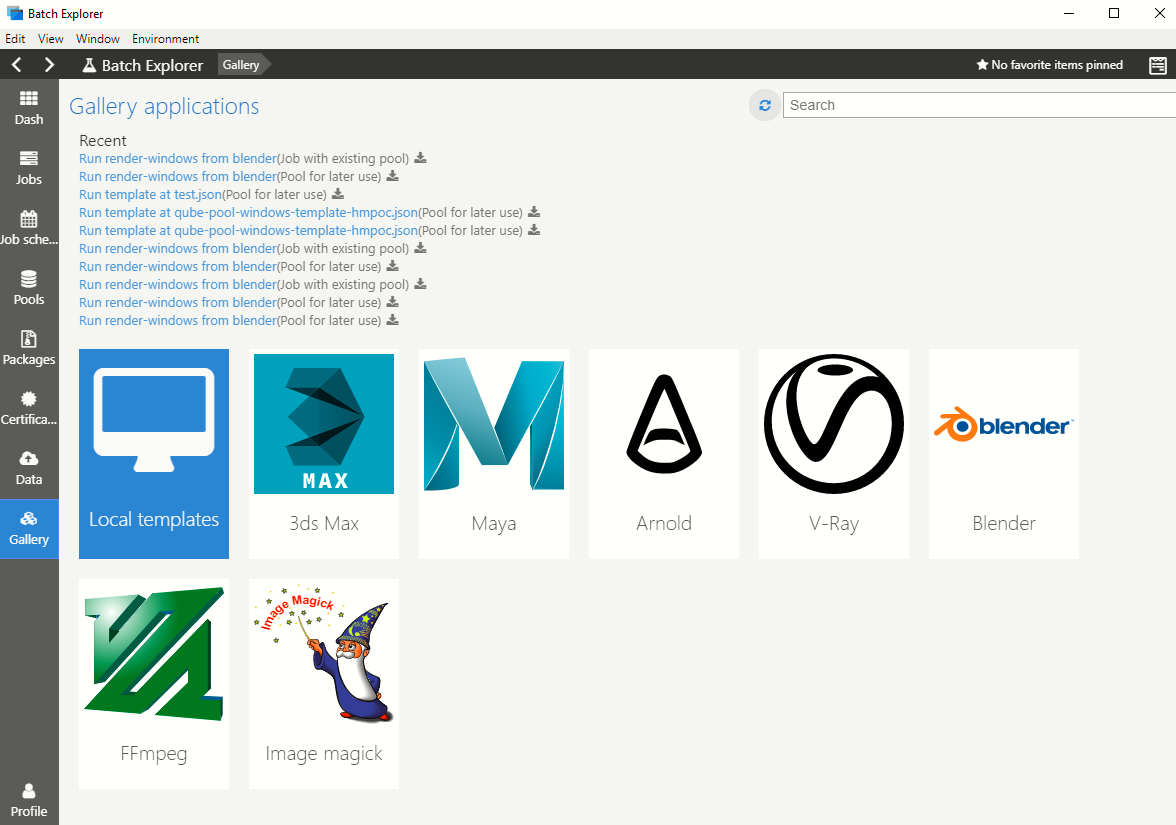Viewport: 1176px width, 825px height.
Task: Click the Batch Explorer flask home icon
Action: (88, 65)
